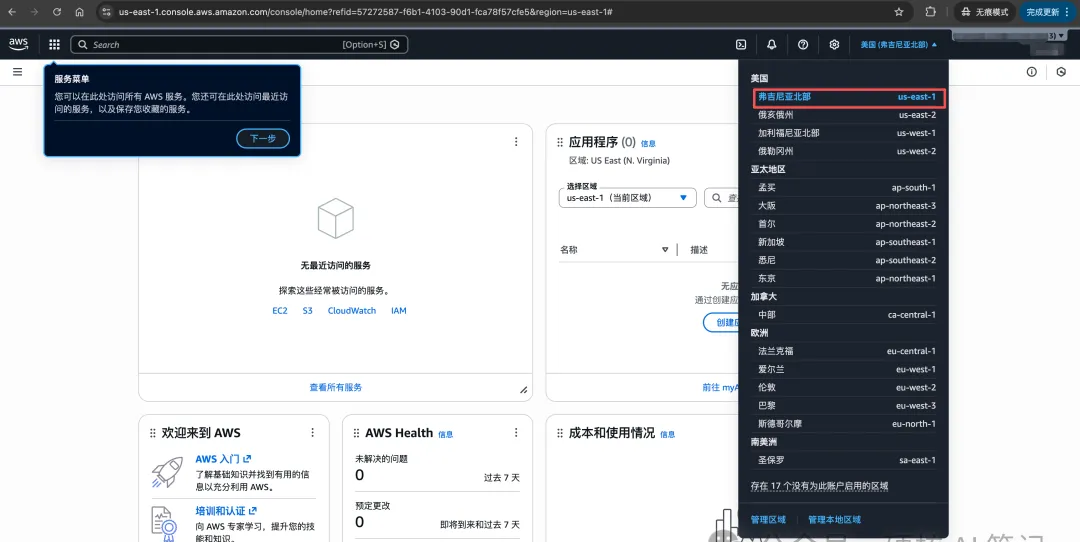Click 下一步 in the service menu tooltip
Screen dimensions: 1080x542
262,138
